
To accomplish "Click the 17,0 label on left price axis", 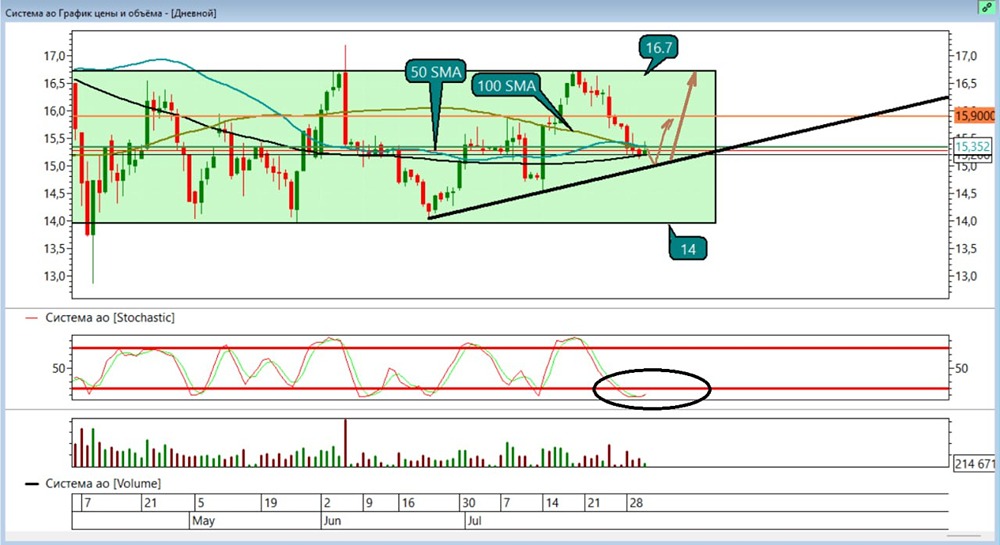I will click(54, 56).
